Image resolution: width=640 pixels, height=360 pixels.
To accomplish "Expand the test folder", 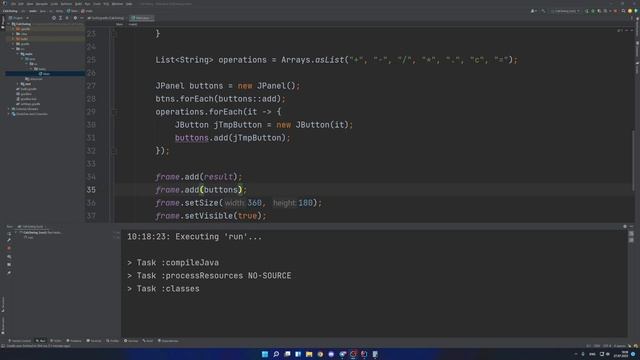I will pos(18,84).
